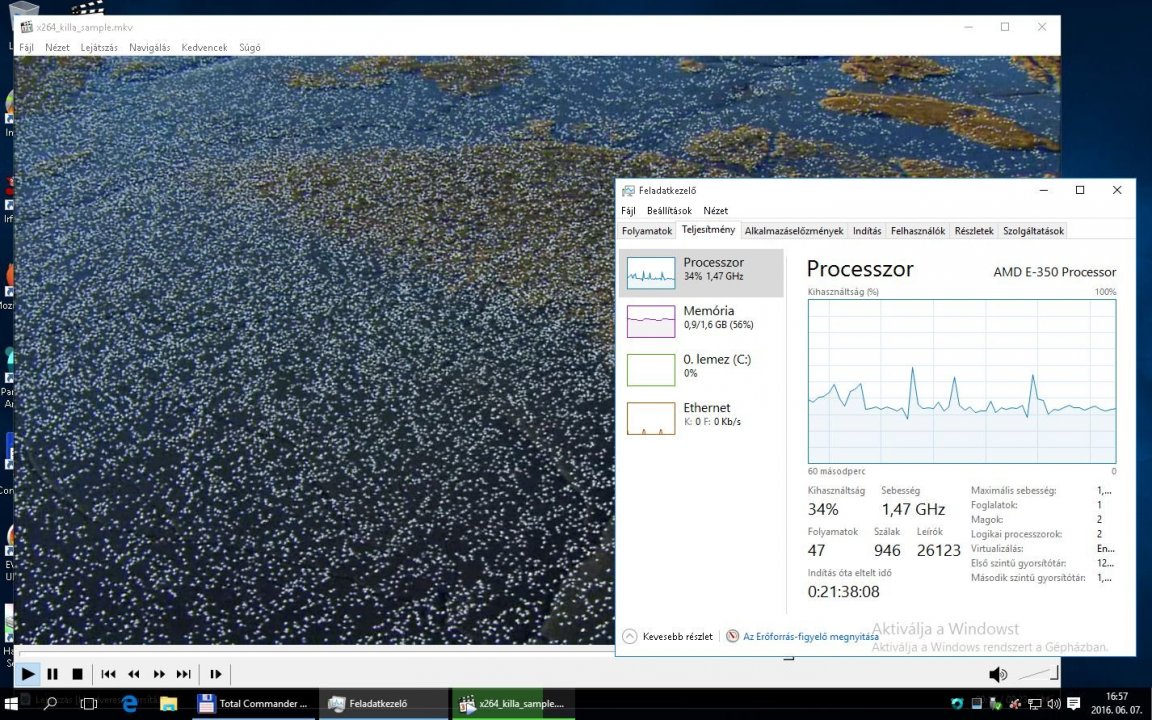Click the video seek bar
Viewport: 1152px width, 720px height.
pyautogui.click(x=404, y=652)
